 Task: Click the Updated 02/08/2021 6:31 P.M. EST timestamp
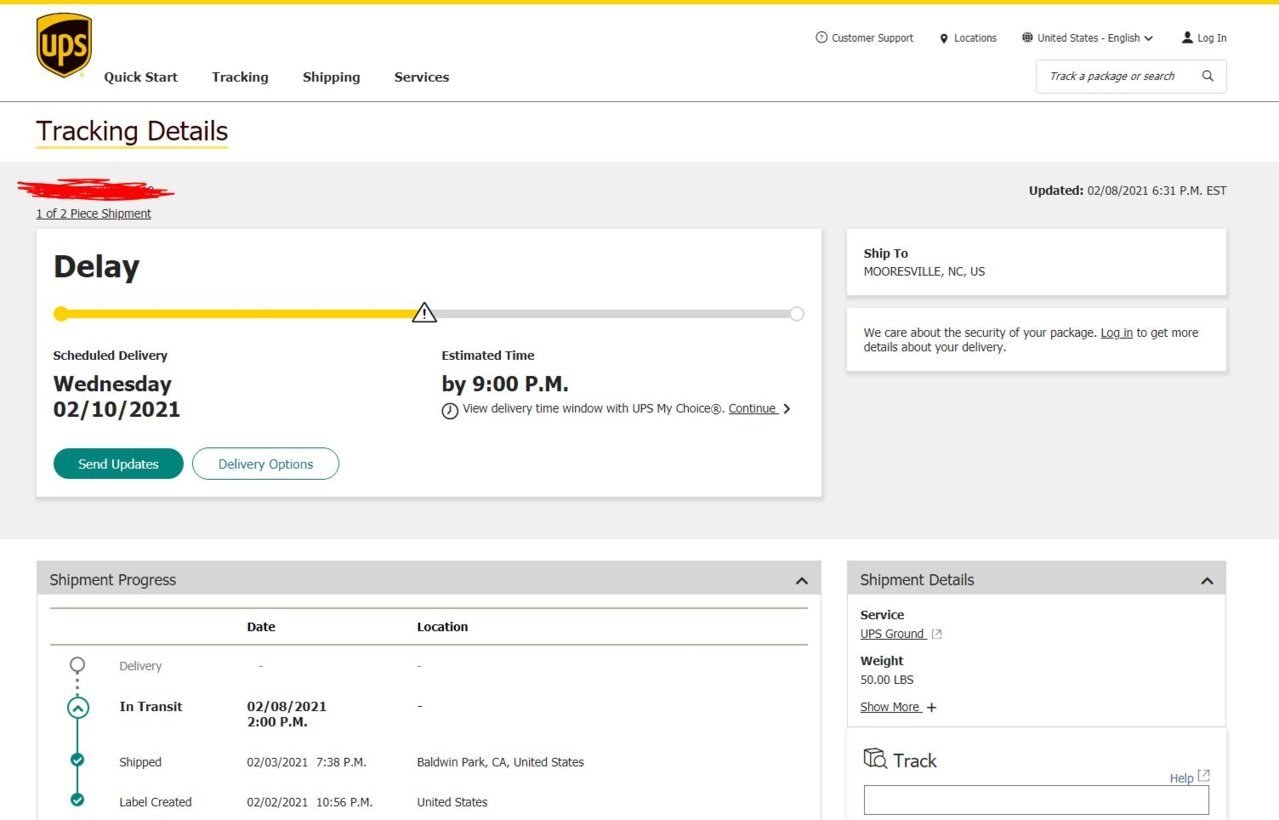[x=1128, y=191]
